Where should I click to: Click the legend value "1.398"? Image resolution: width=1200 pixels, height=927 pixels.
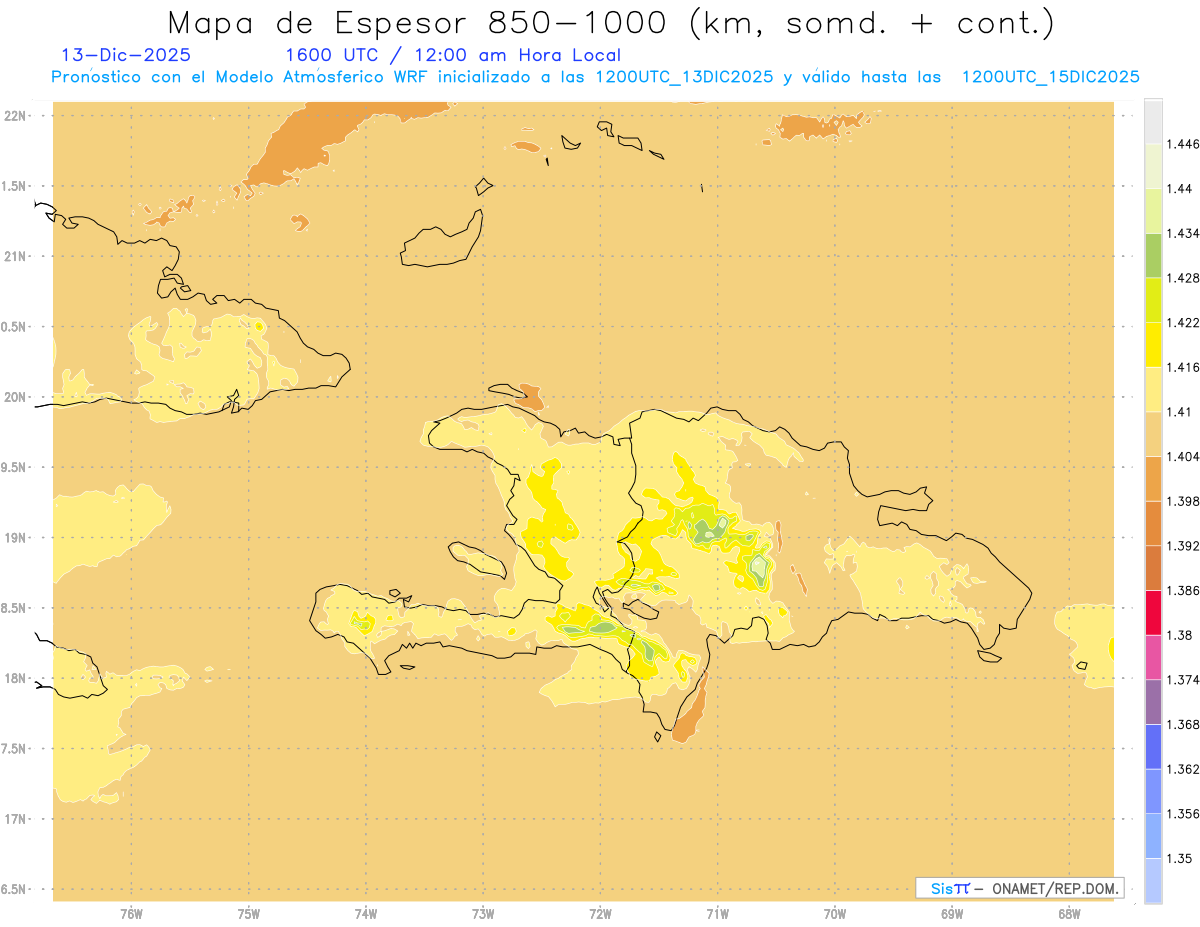1184,501
